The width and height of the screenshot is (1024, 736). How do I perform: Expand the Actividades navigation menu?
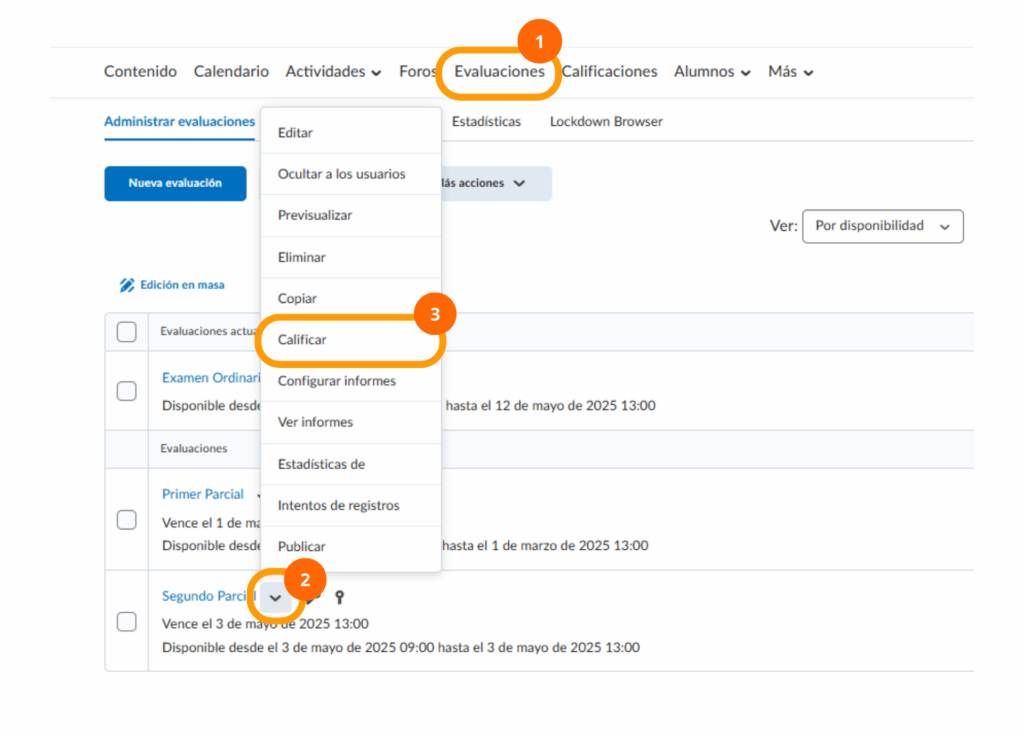pyautogui.click(x=333, y=72)
